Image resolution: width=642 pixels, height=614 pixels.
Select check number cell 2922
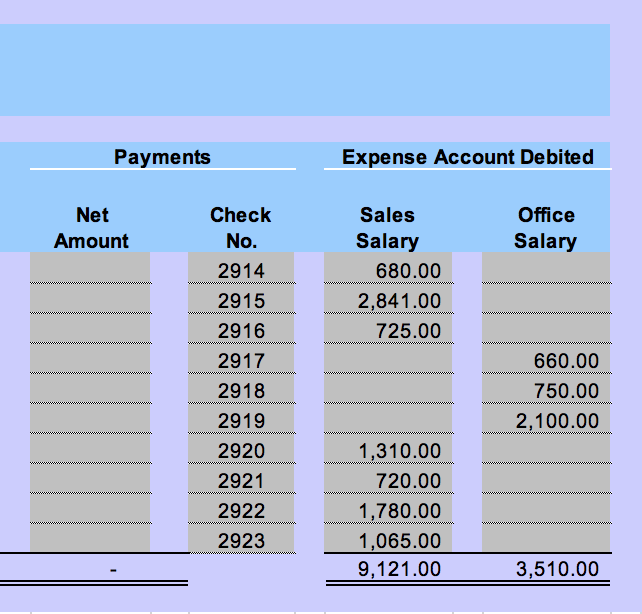(x=241, y=508)
